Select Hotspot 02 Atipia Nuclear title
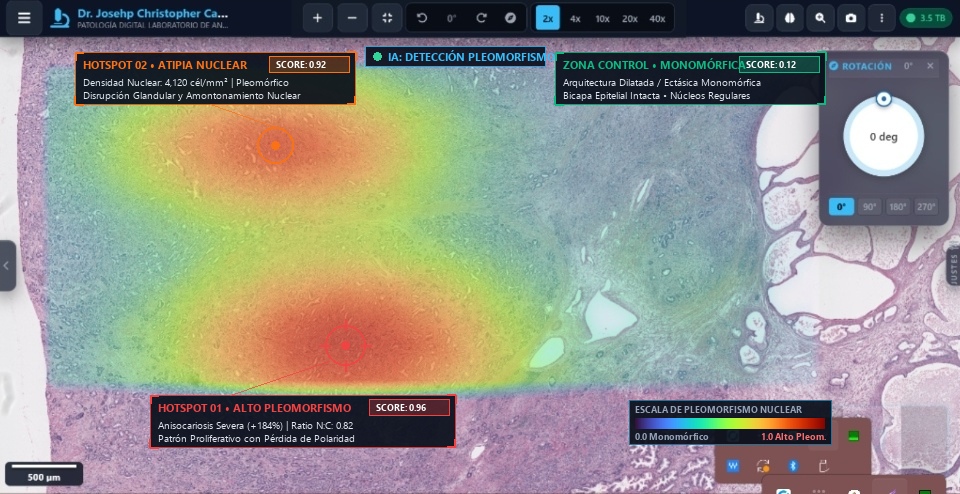This screenshot has height=494, width=960. click(165, 65)
